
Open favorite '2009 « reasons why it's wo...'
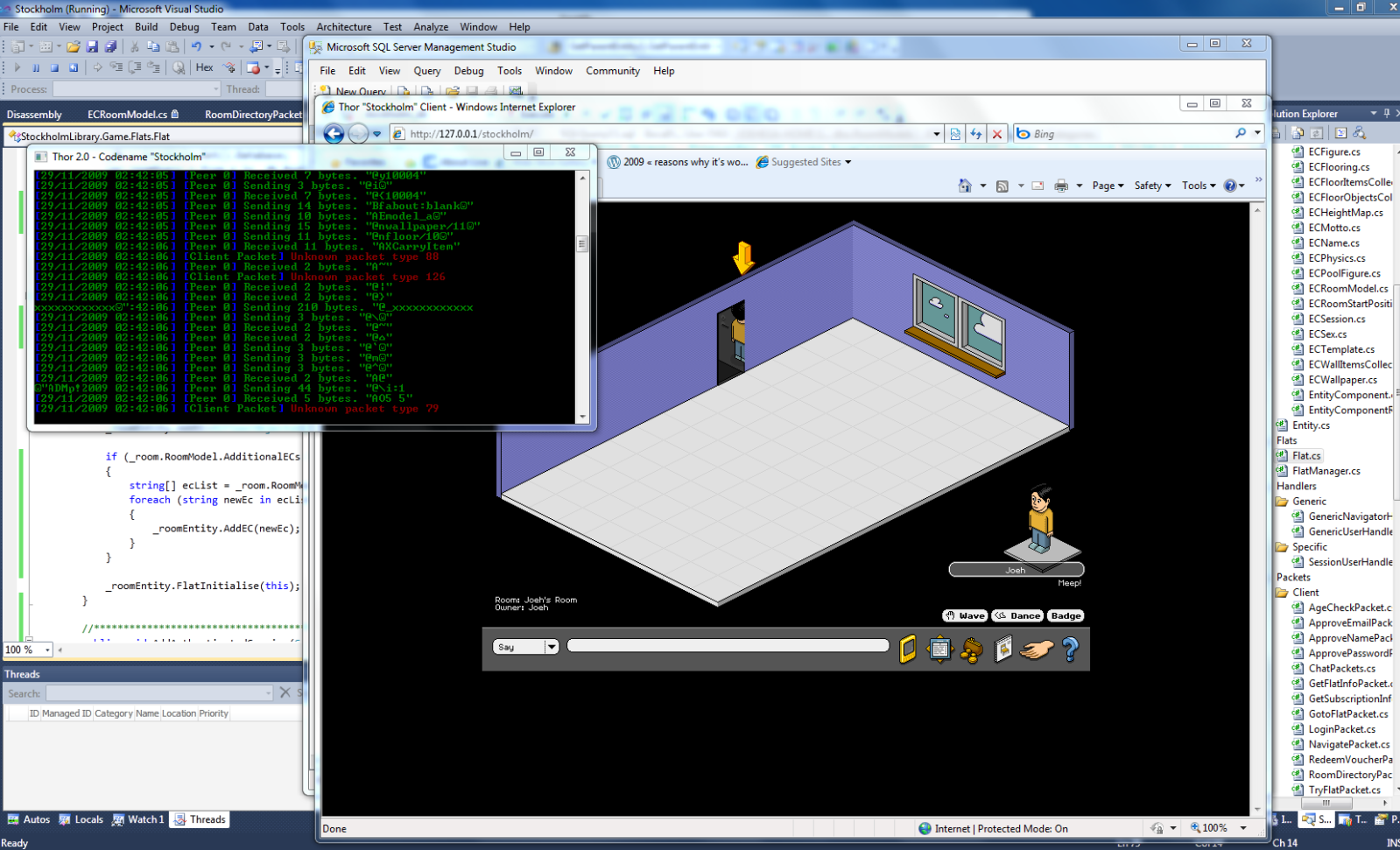tap(679, 162)
